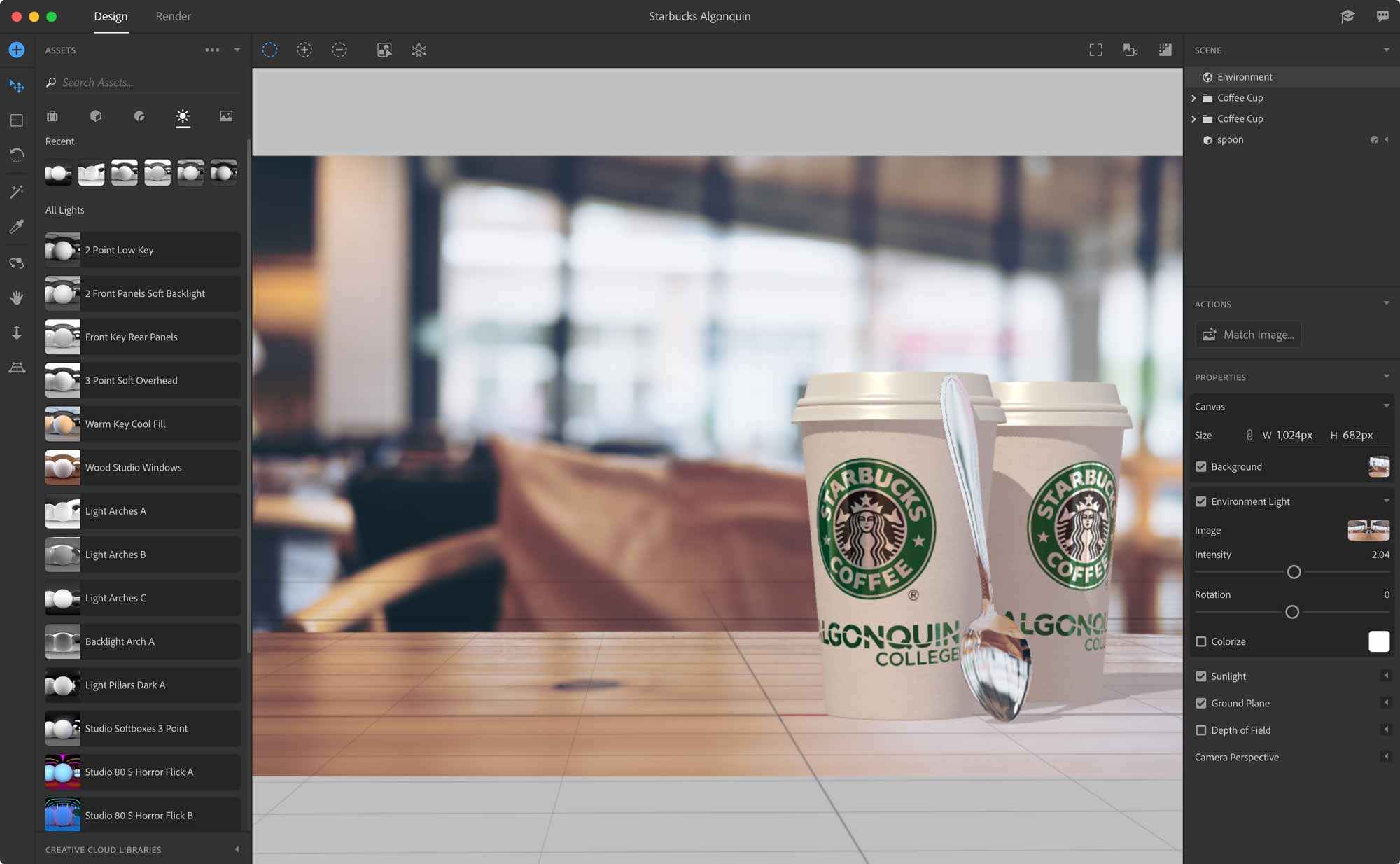This screenshot has height=864, width=1400.
Task: Toggle the Ground Plane checkbox on
Action: click(1201, 703)
